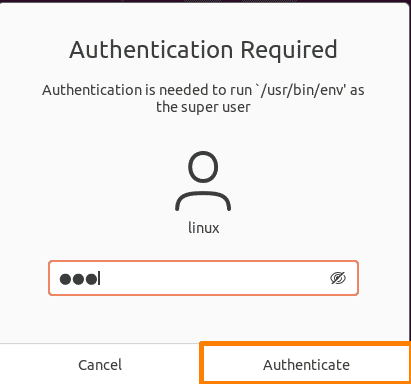Click the word 'Required' in title
The height and width of the screenshot is (384, 411).
(289, 50)
